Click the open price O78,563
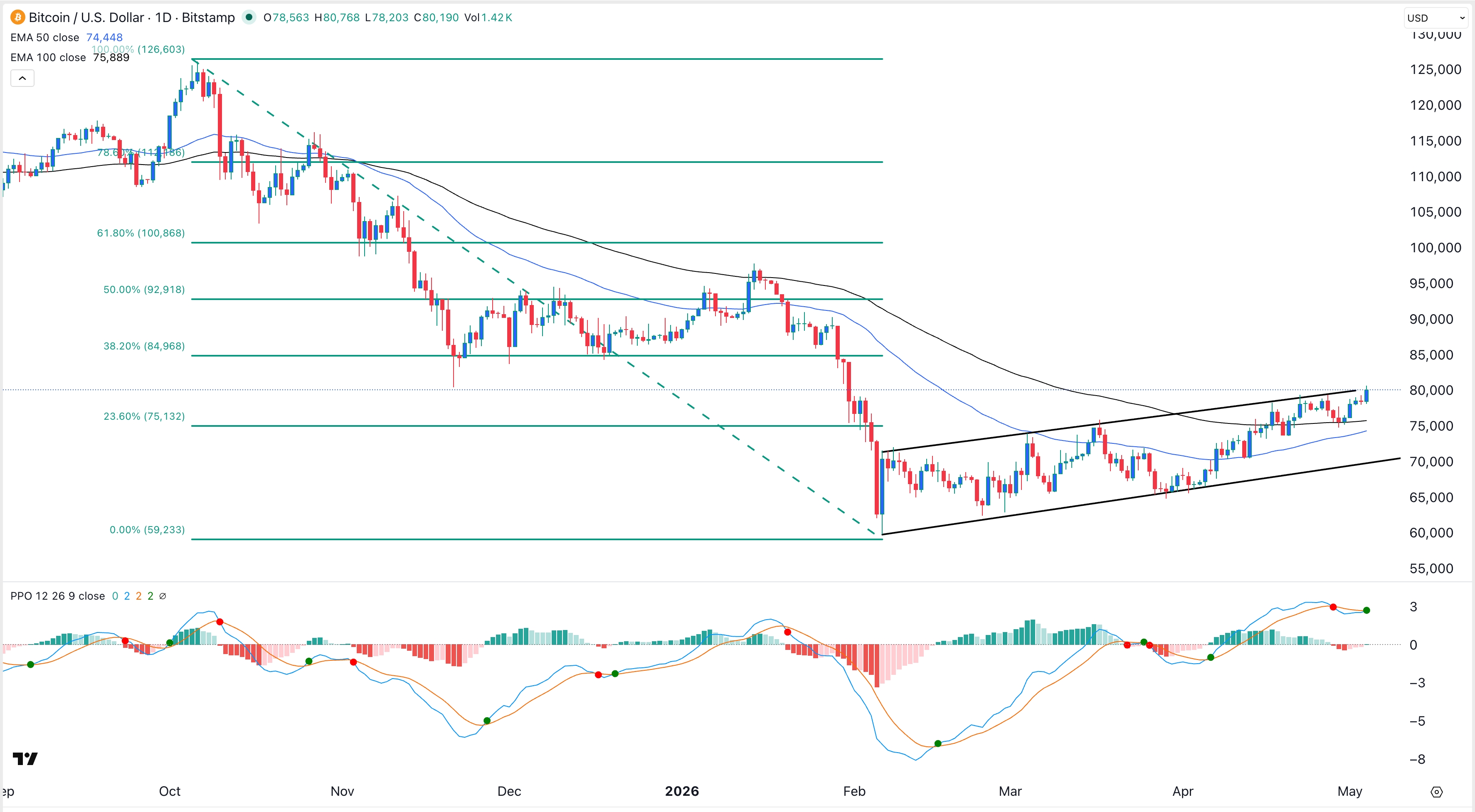 286,18
